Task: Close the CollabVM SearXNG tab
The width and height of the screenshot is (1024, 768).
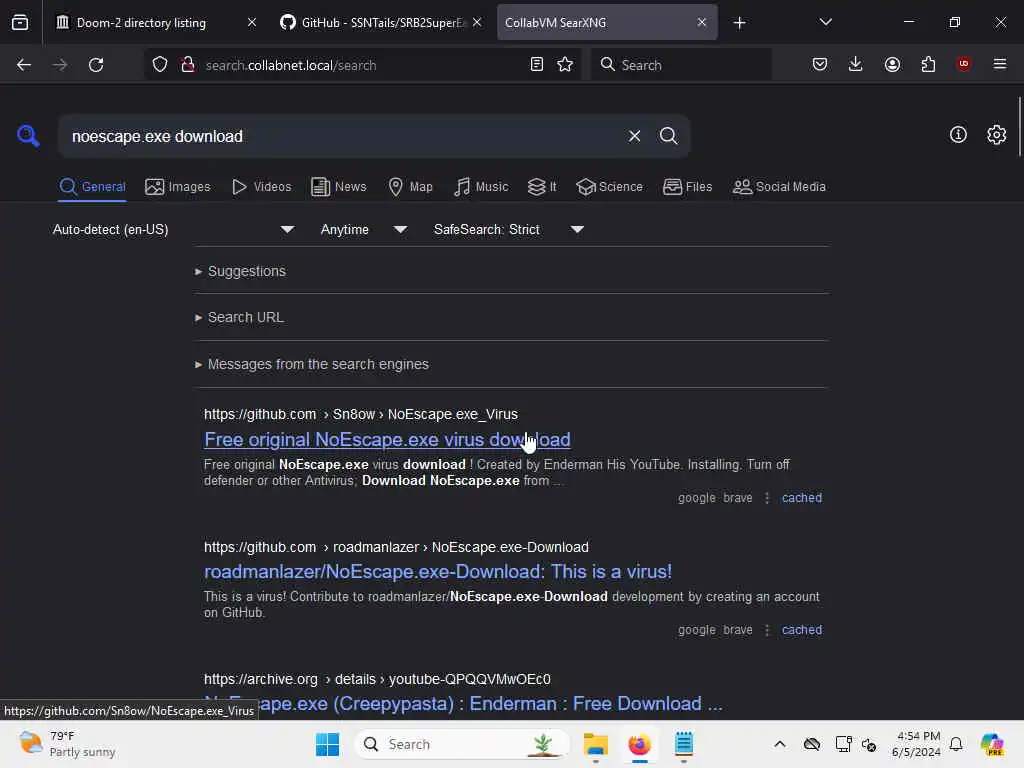Action: (701, 22)
